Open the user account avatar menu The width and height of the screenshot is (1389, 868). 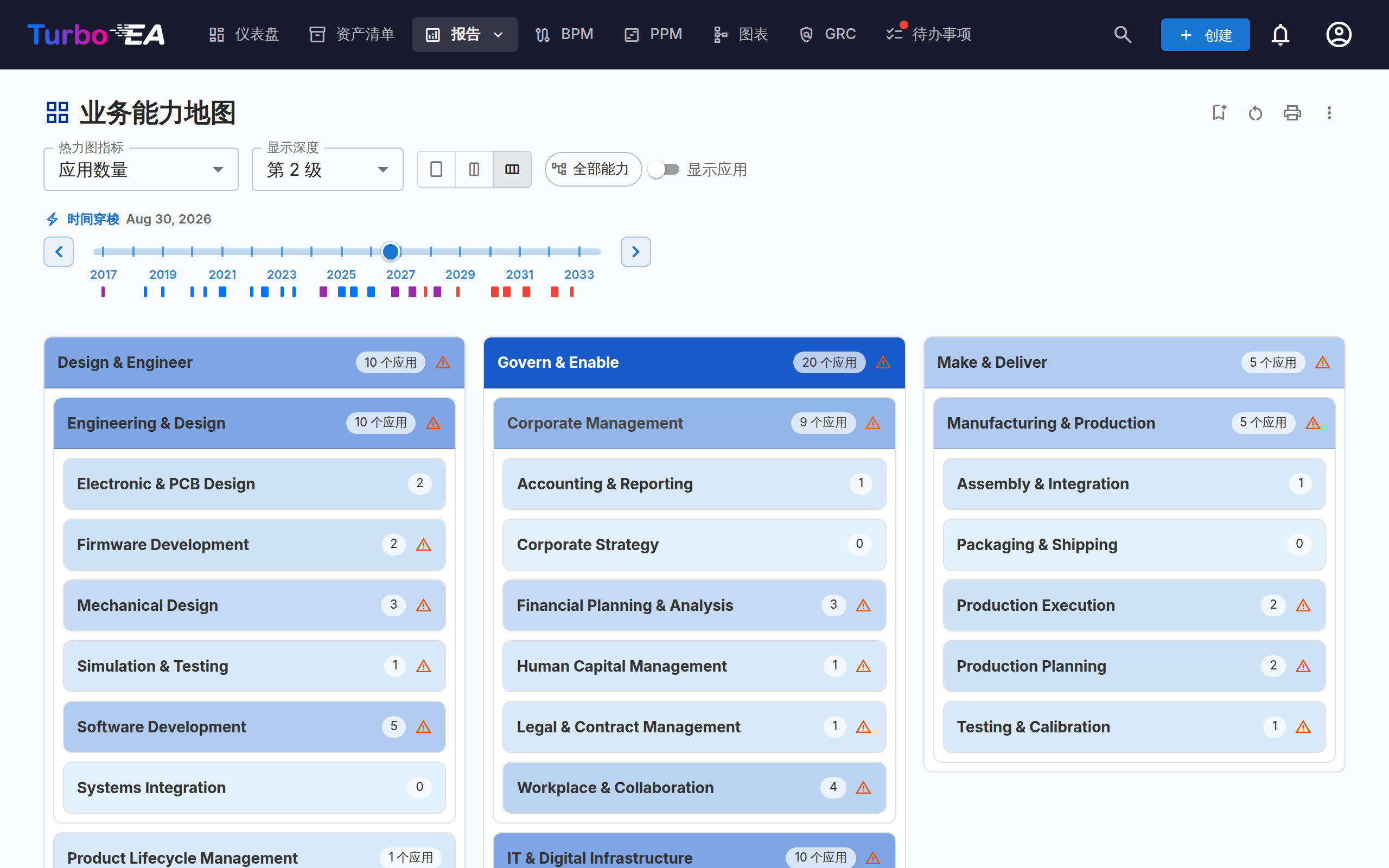(1339, 34)
